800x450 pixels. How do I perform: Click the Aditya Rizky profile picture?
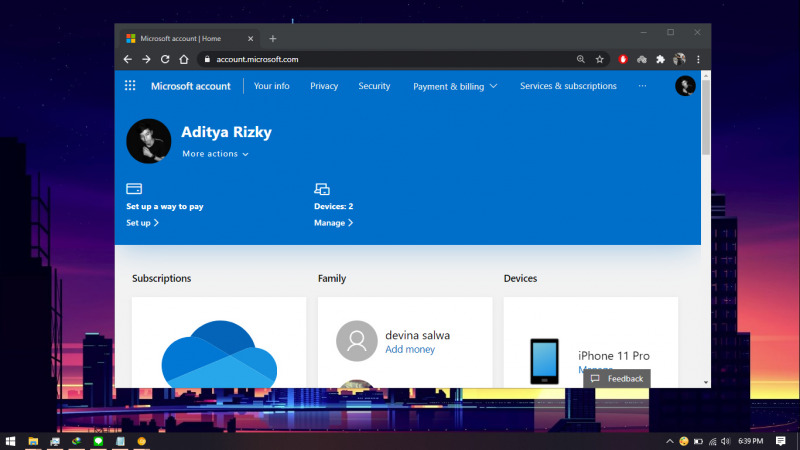[x=148, y=141]
